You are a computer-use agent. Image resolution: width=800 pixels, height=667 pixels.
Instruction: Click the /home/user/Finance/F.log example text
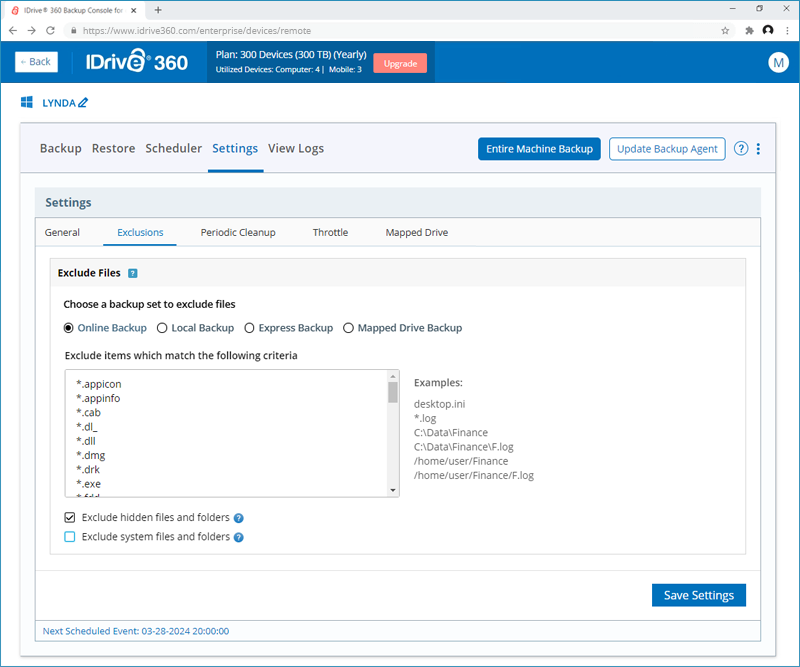(x=473, y=476)
